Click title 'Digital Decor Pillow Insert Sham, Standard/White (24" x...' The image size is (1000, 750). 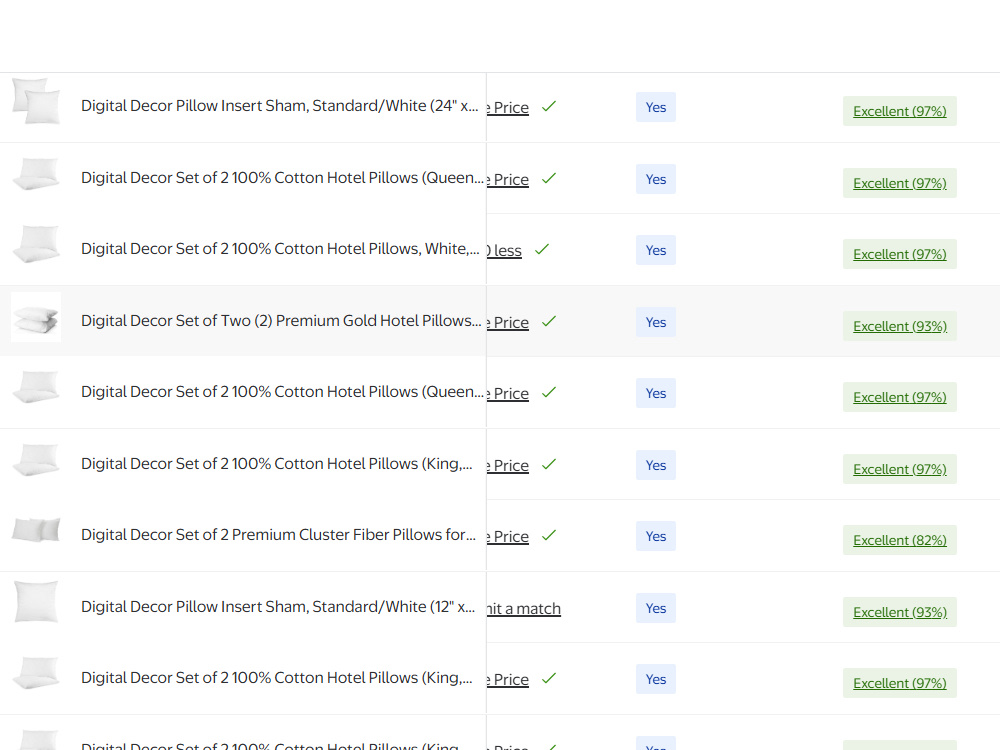279,106
